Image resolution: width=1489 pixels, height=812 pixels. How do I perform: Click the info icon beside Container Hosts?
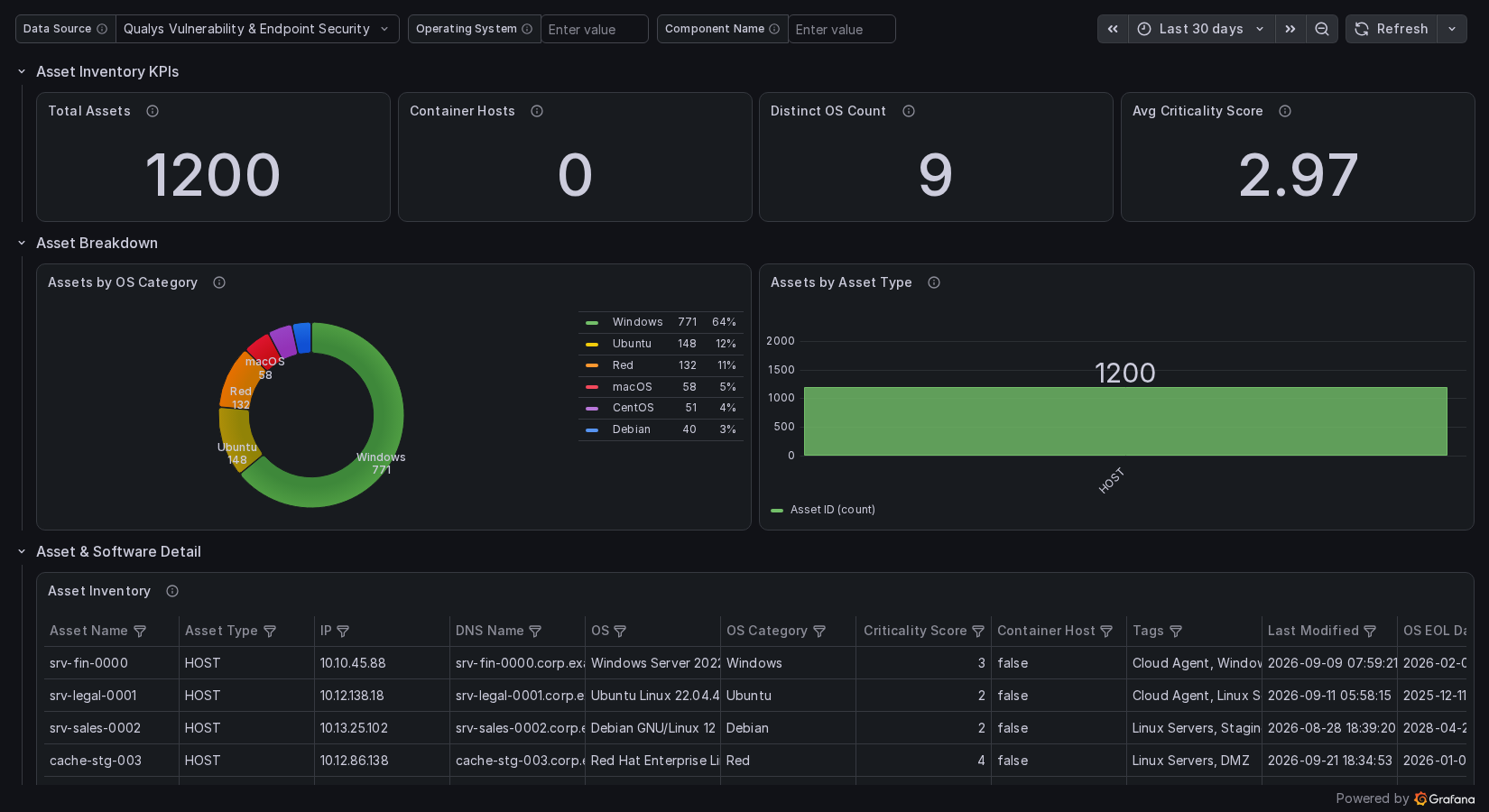537,111
